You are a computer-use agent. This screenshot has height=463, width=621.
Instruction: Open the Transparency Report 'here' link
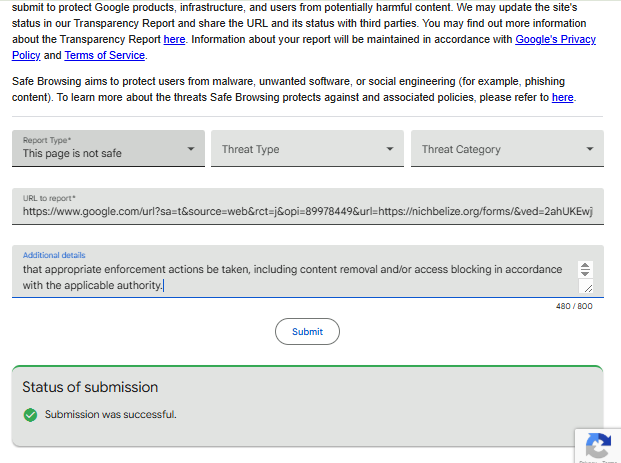click(x=174, y=39)
